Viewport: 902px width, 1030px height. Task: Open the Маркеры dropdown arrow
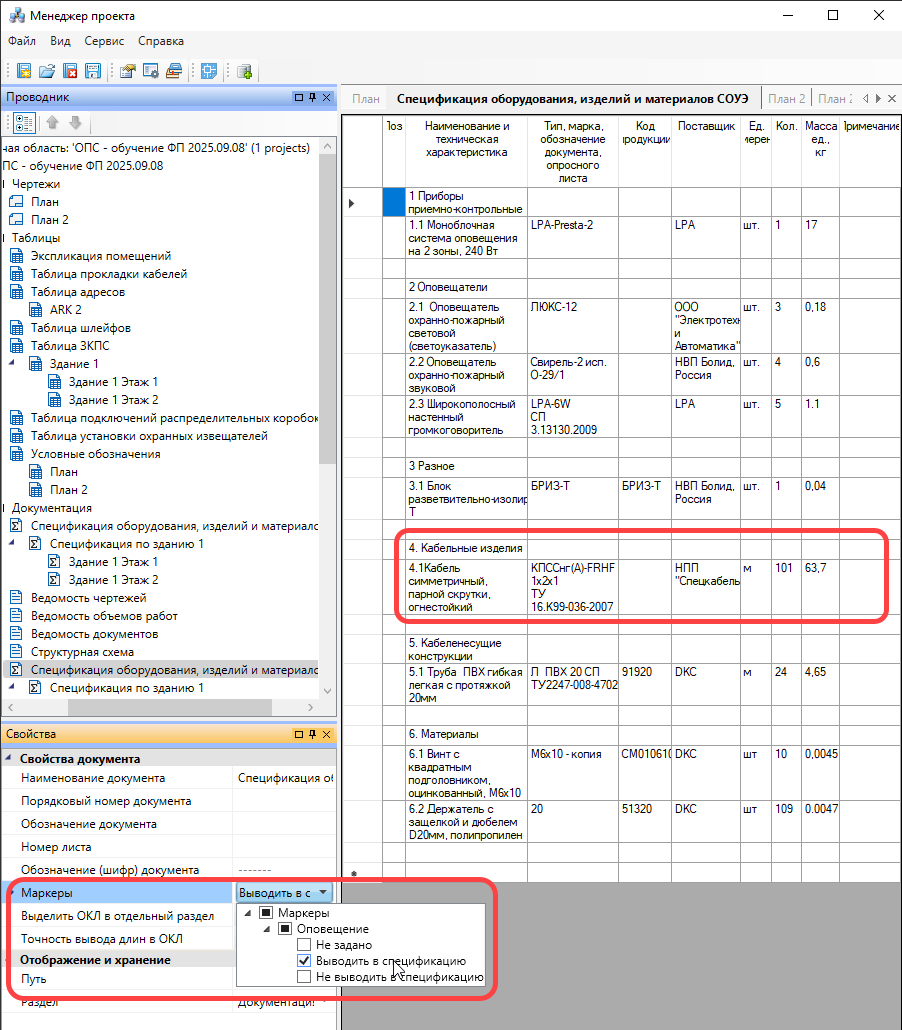(323, 892)
